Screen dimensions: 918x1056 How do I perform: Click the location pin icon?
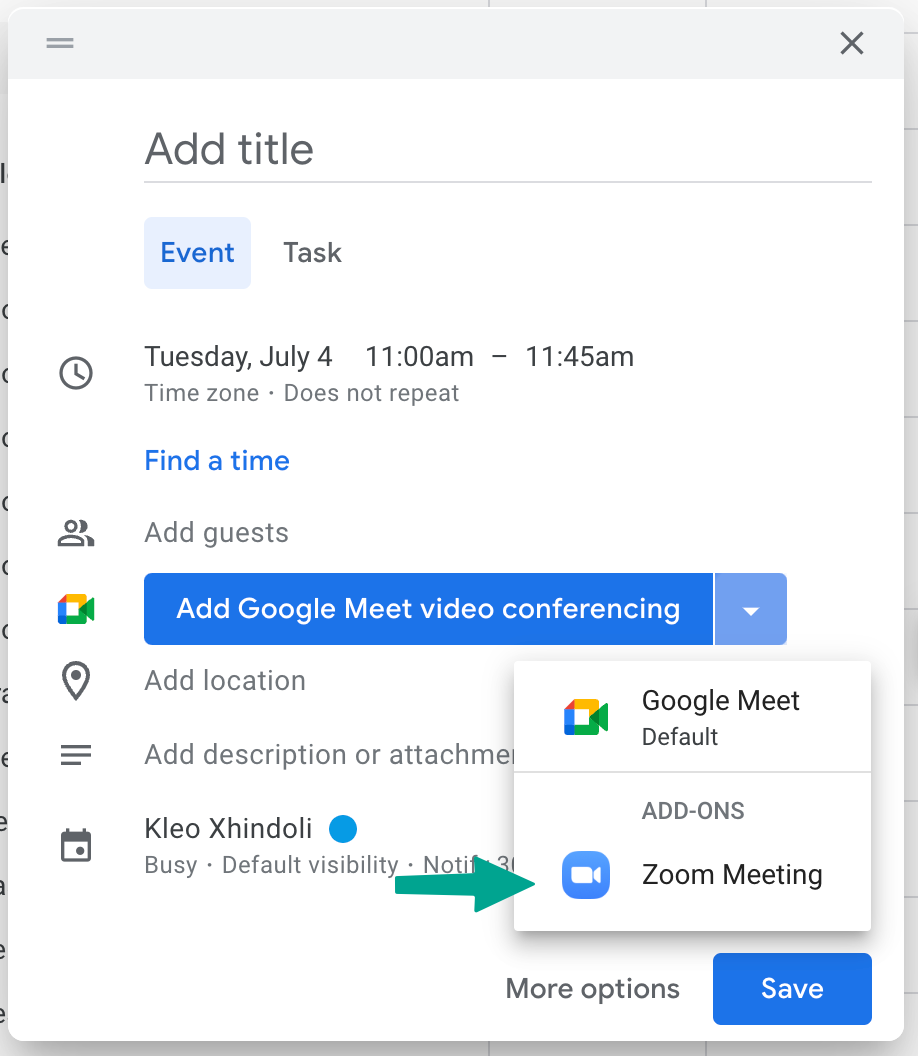click(x=75, y=681)
